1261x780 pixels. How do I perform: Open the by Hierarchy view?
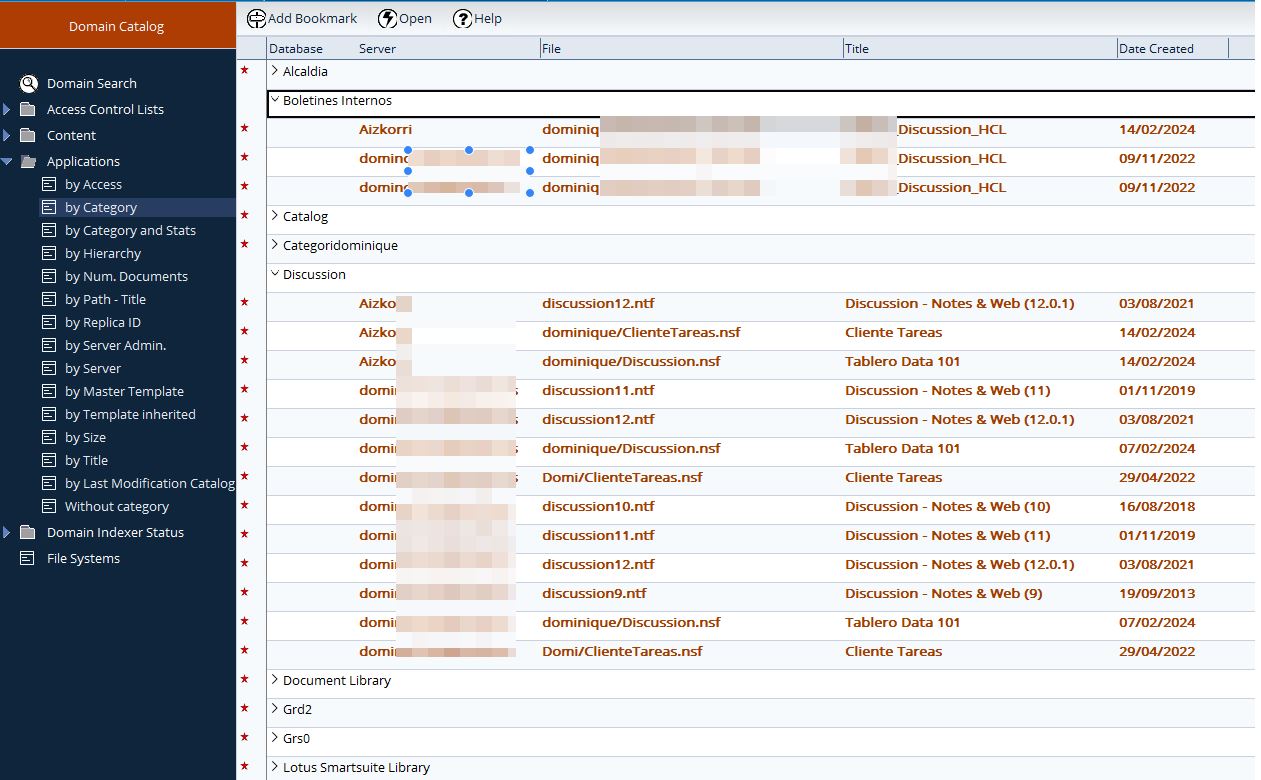[x=103, y=253]
